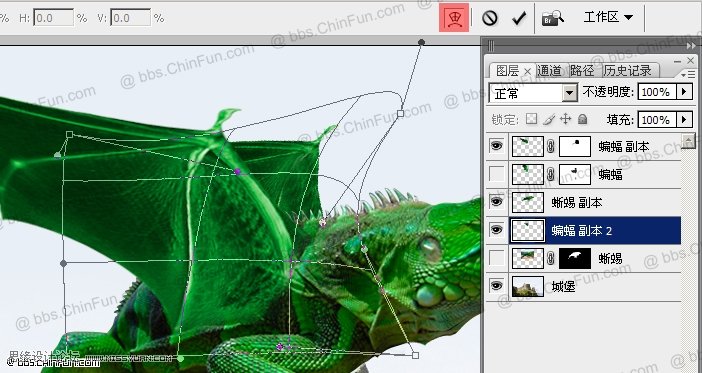Click the lock all padlock icon
The image size is (702, 373).
582,119
